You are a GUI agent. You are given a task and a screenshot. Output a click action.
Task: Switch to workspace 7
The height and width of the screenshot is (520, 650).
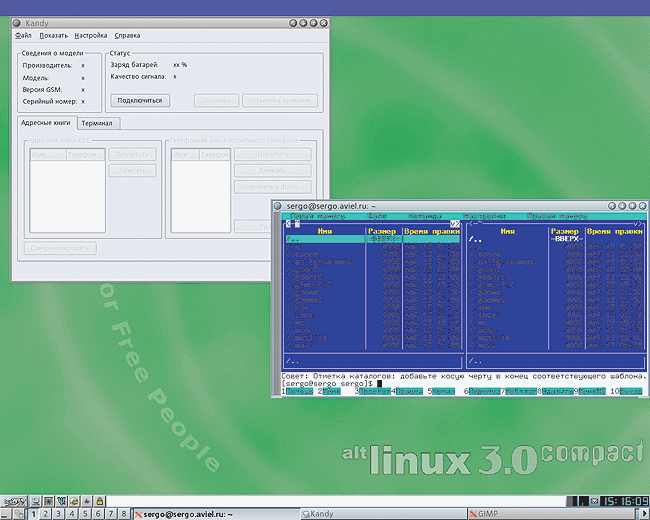[111, 514]
